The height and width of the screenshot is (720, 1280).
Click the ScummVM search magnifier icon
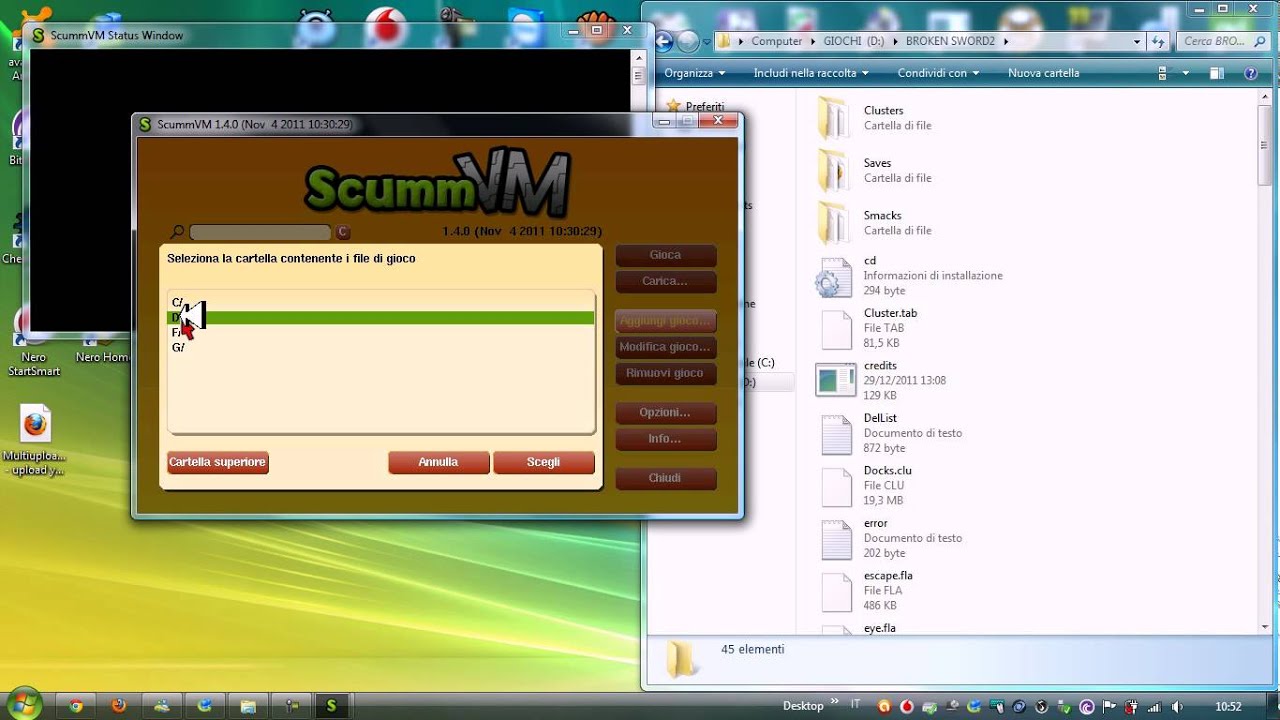(178, 232)
